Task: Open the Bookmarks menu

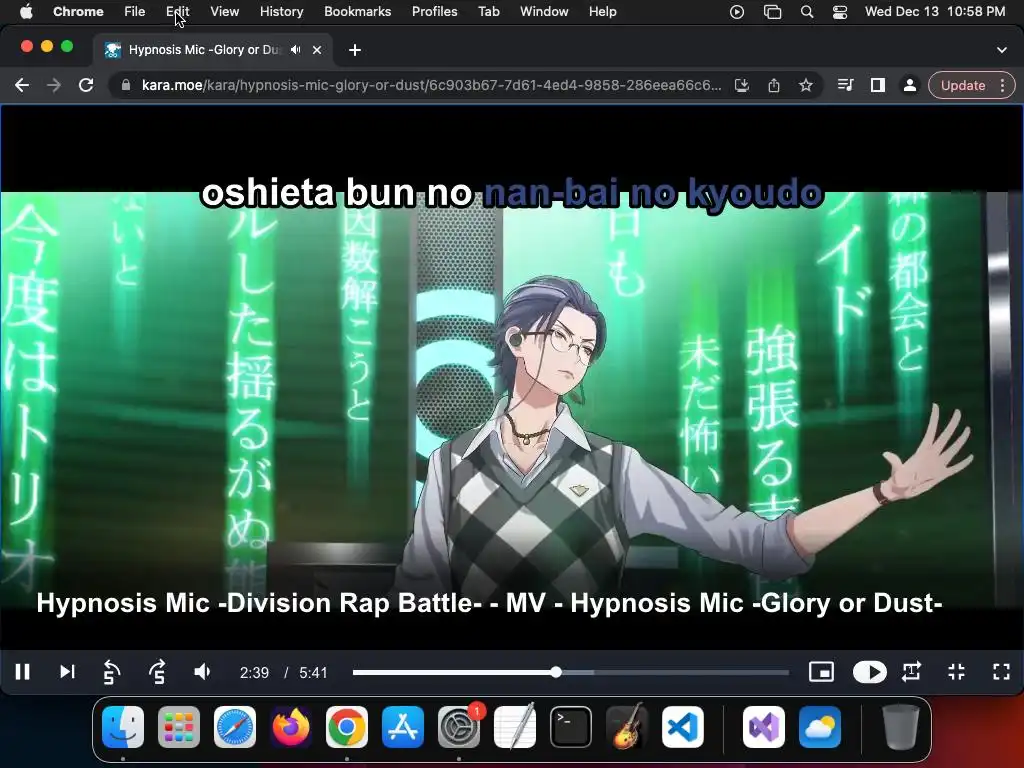Action: (358, 12)
